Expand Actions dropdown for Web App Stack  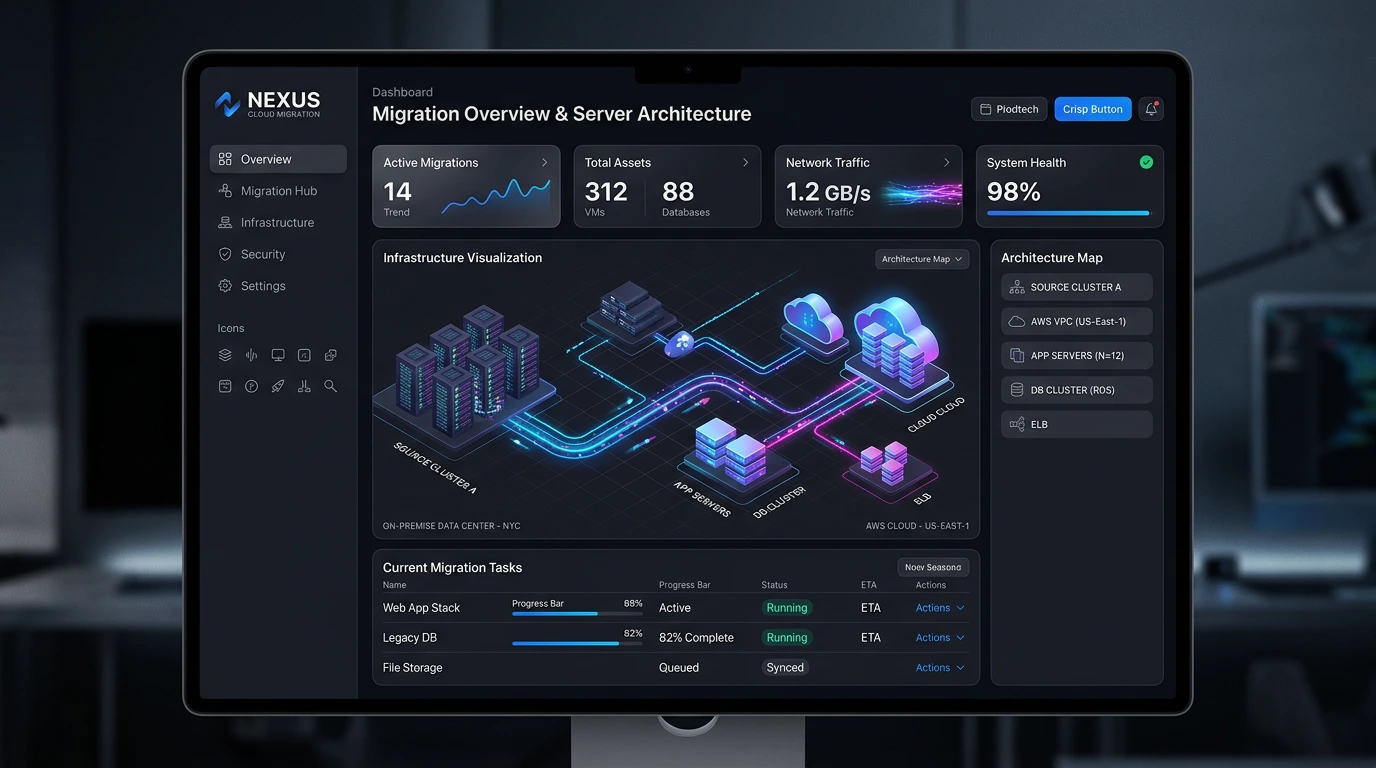coord(940,608)
